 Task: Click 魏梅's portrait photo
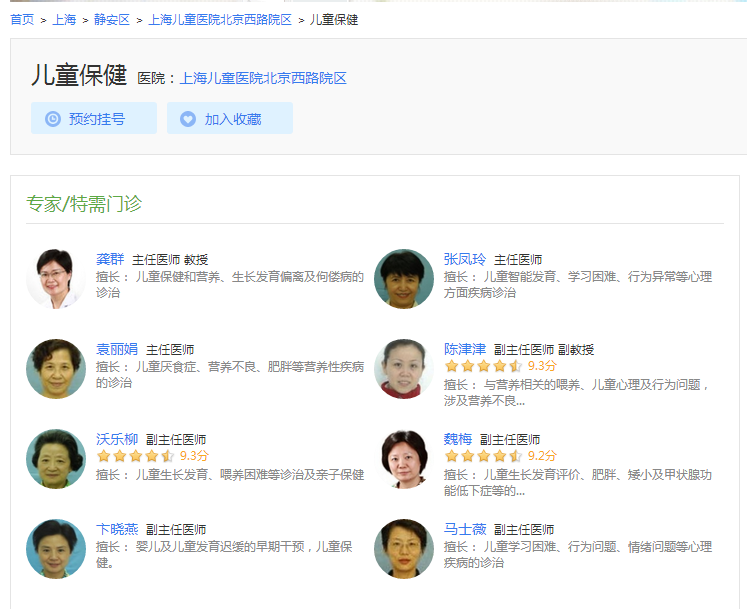pyautogui.click(x=404, y=459)
